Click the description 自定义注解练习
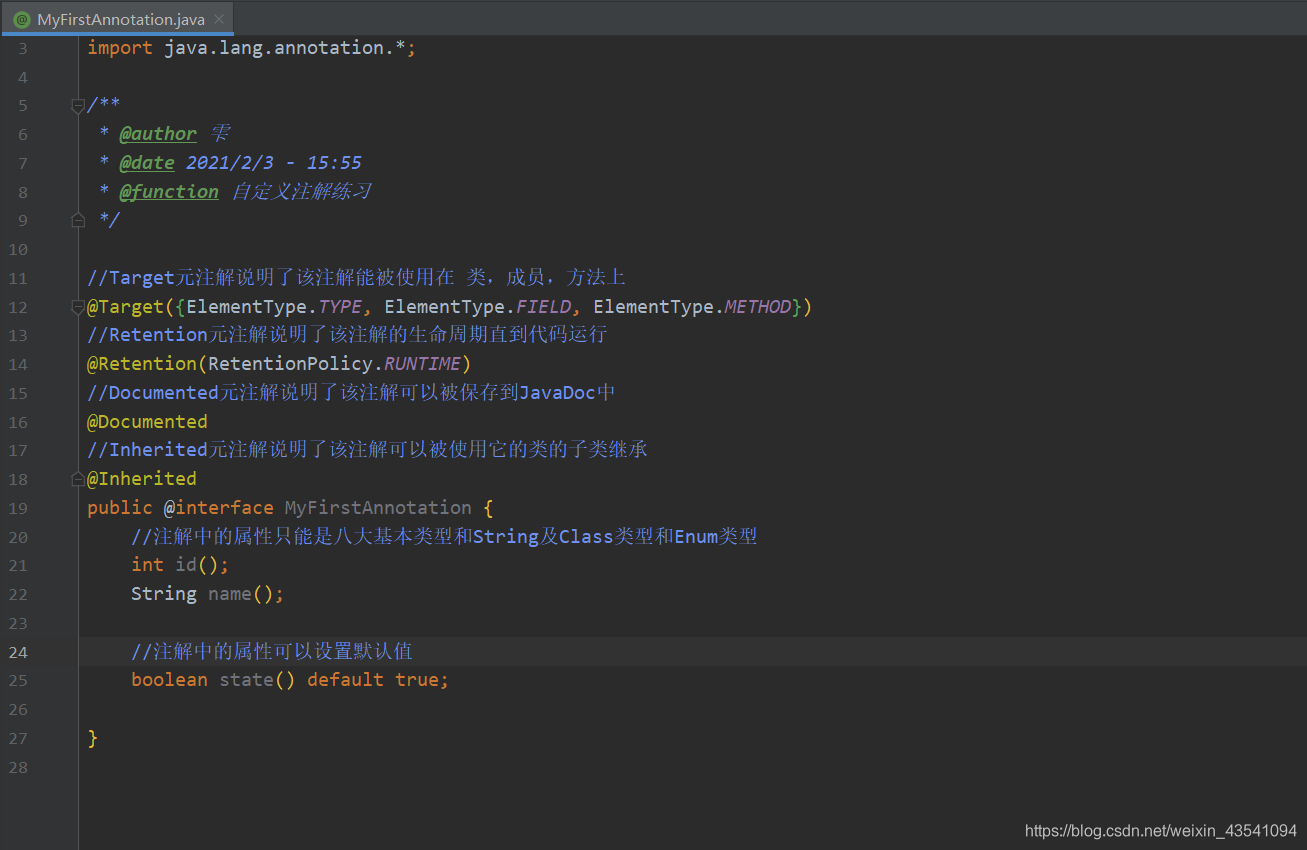Screen dimensions: 1307x850 301,192
